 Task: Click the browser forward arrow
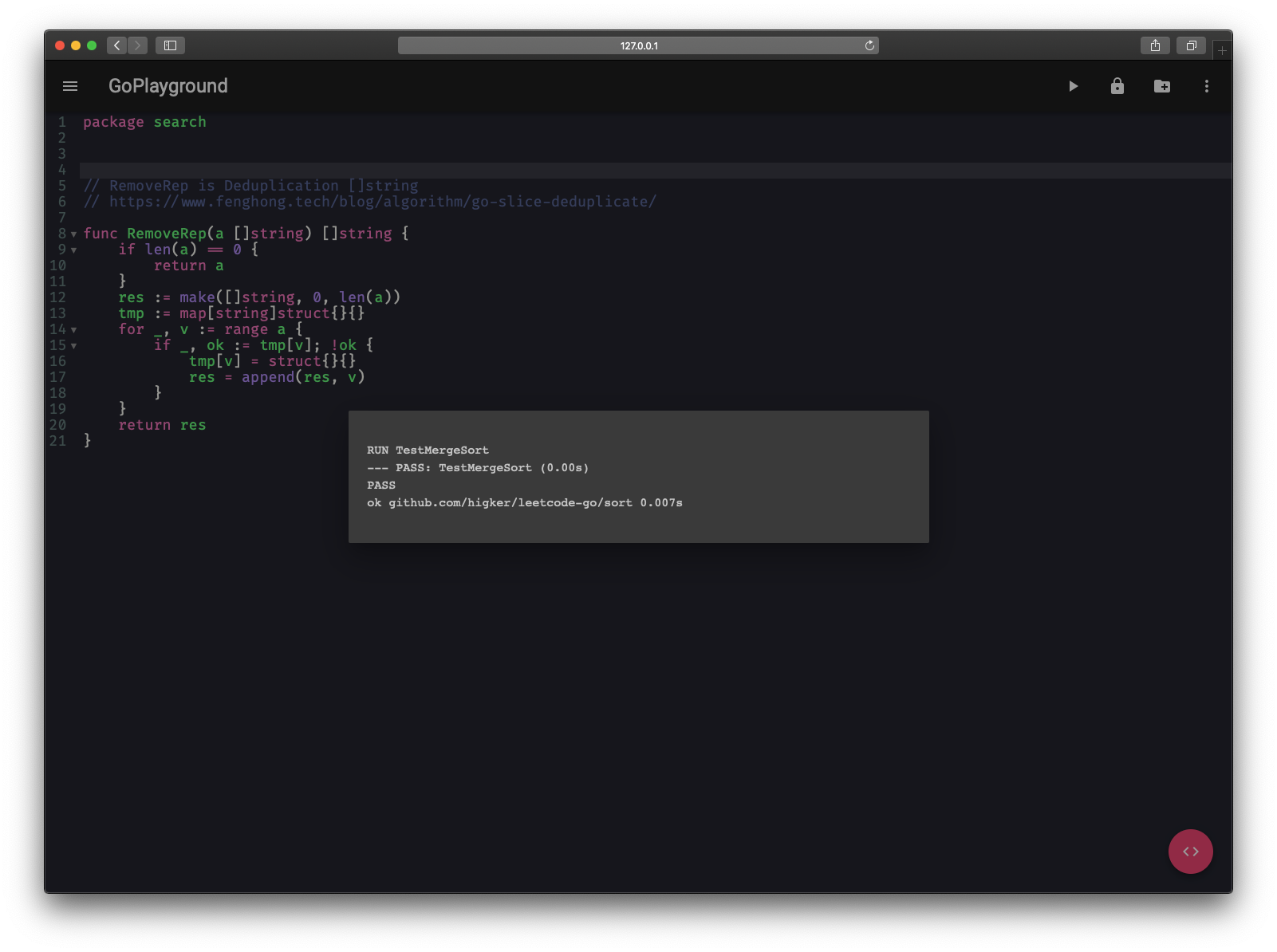(137, 45)
